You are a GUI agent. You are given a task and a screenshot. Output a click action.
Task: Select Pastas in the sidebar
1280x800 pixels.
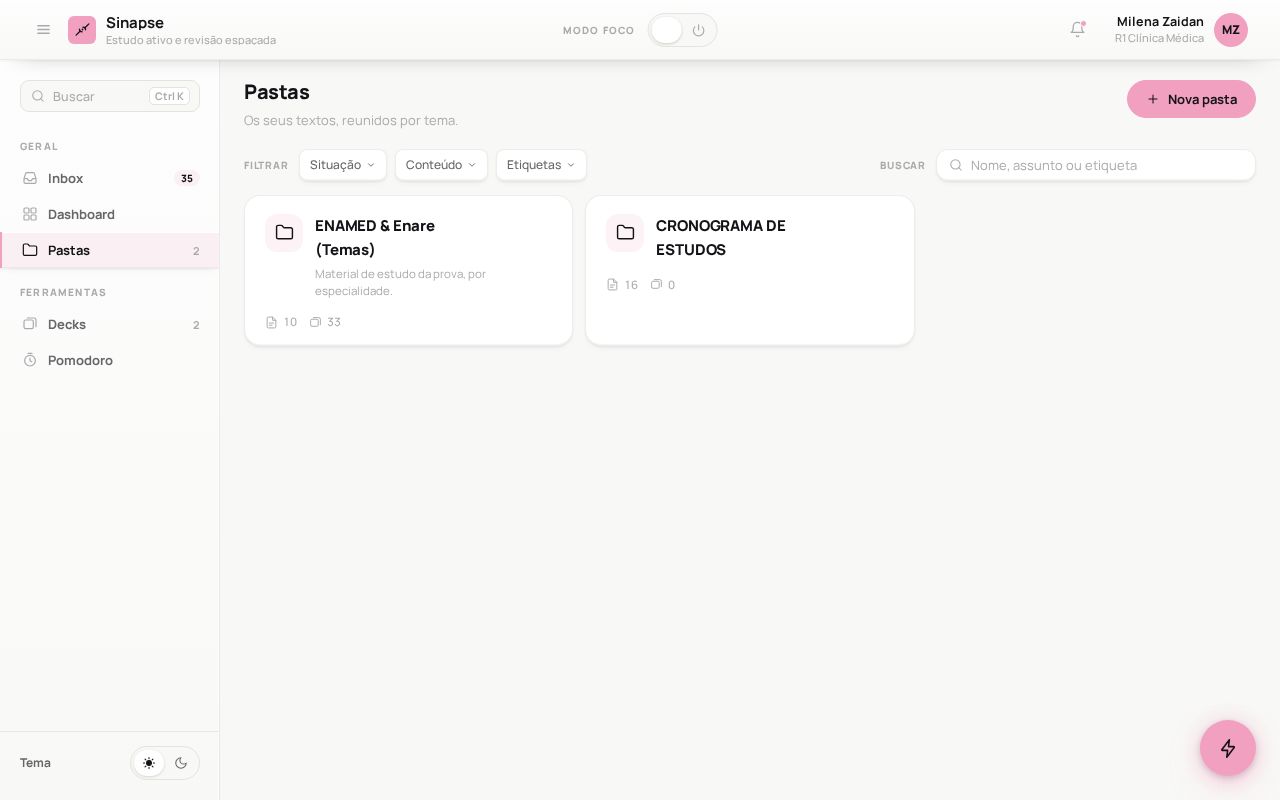(x=110, y=250)
